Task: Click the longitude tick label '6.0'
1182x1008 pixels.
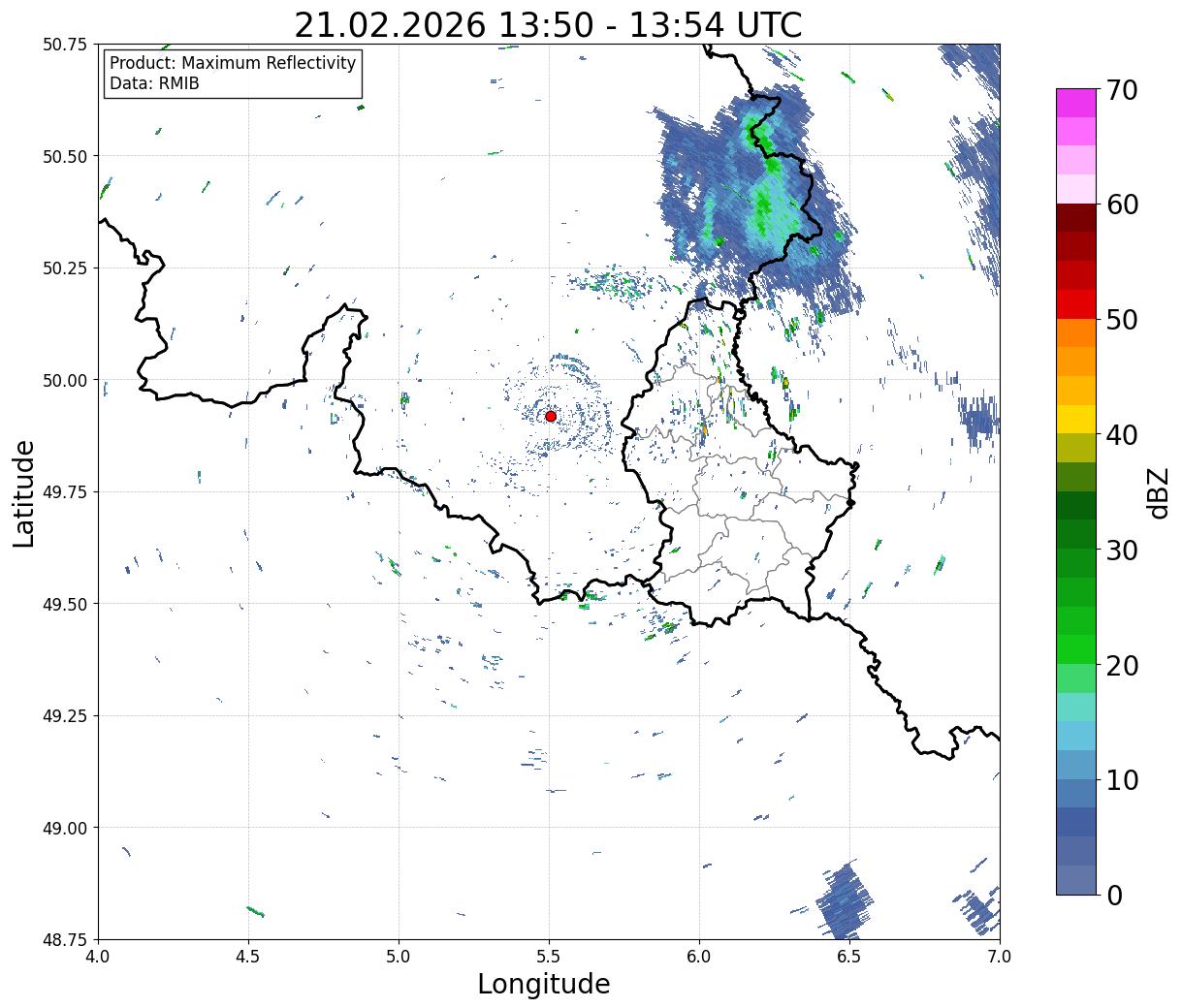Action: coord(699,957)
